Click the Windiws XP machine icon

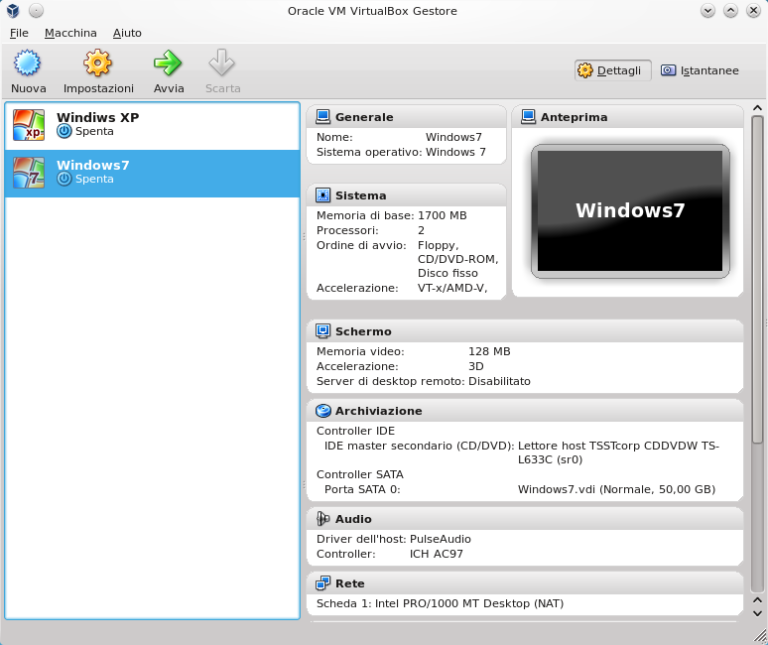28,124
